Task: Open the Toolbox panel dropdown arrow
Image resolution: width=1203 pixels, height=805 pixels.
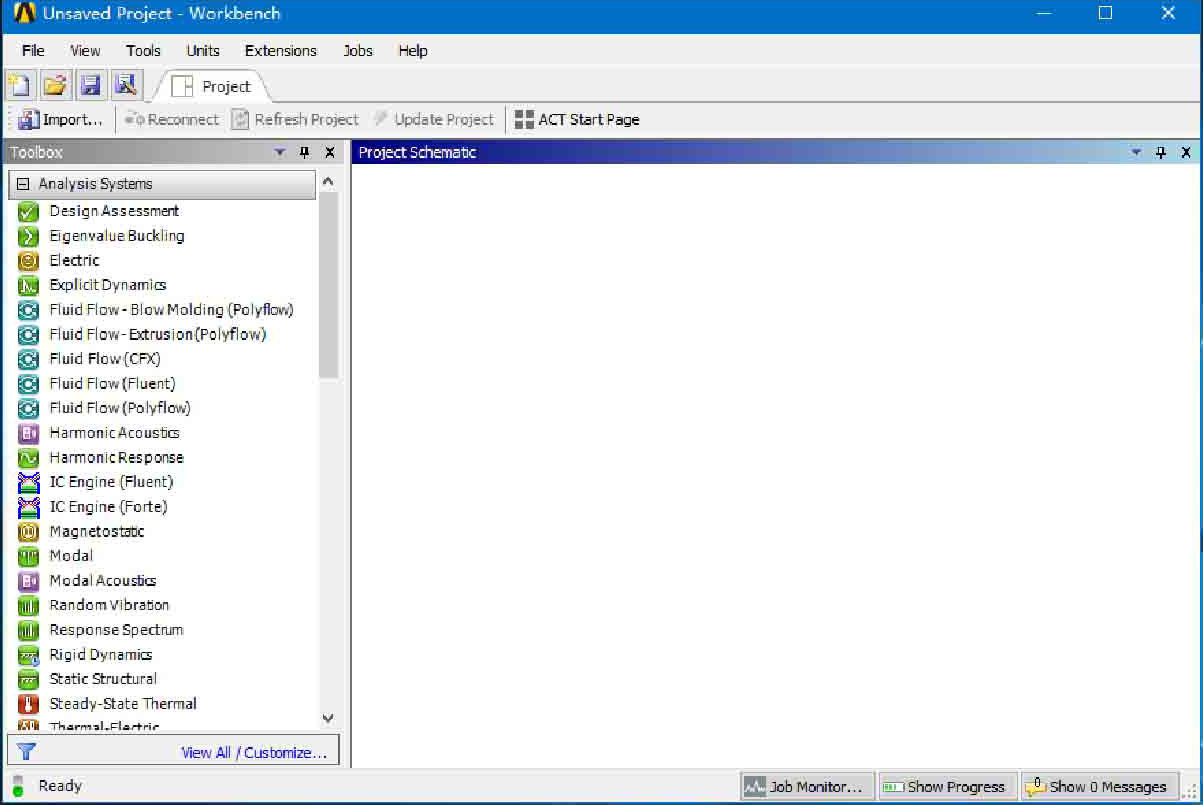Action: (x=280, y=153)
